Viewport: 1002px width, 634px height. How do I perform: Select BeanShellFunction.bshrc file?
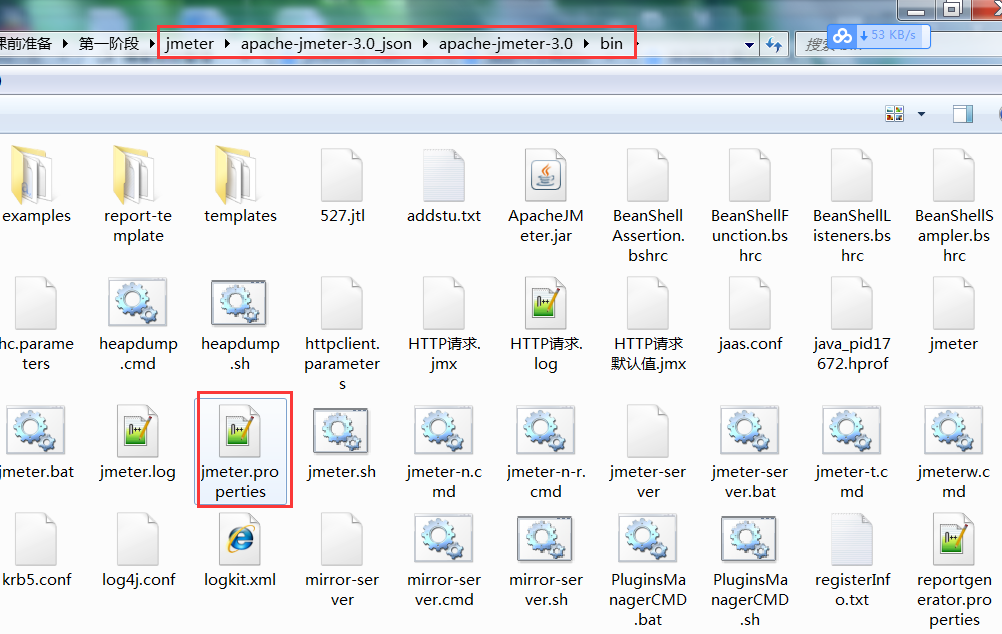tap(750, 206)
